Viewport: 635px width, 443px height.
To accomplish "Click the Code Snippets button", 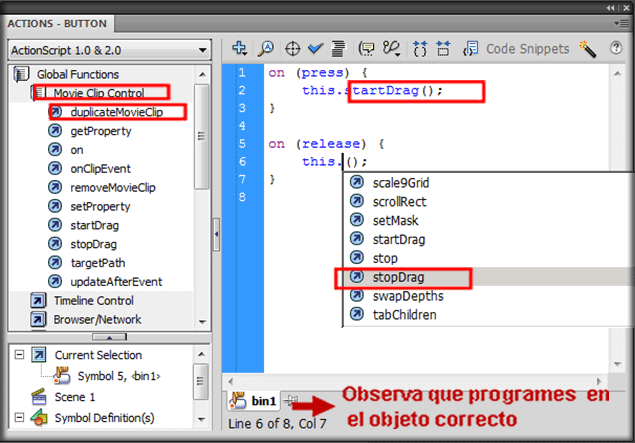I will pyautogui.click(x=527, y=48).
